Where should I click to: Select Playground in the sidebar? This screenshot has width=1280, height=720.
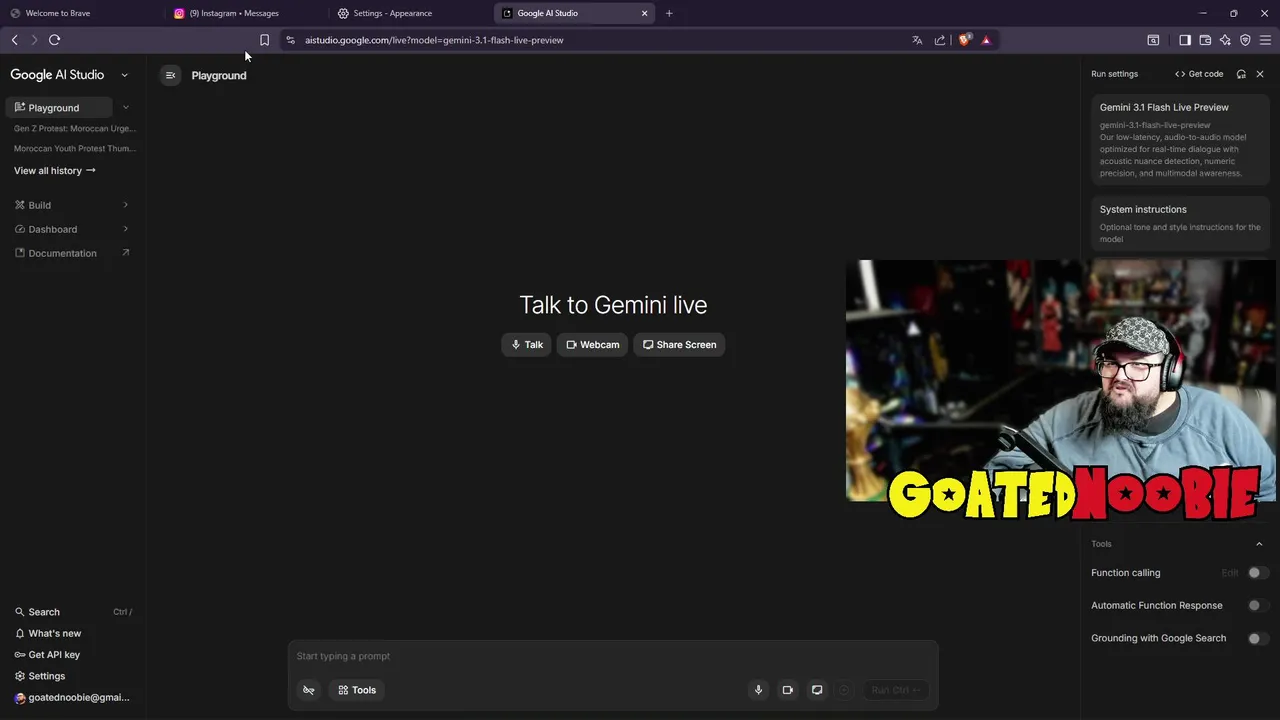coord(58,107)
